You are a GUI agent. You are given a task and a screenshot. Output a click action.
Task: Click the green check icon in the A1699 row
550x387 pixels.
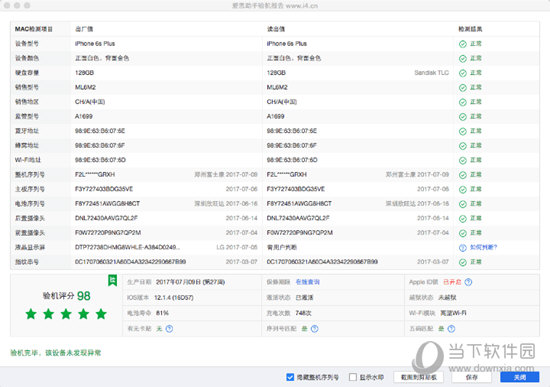click(x=463, y=116)
